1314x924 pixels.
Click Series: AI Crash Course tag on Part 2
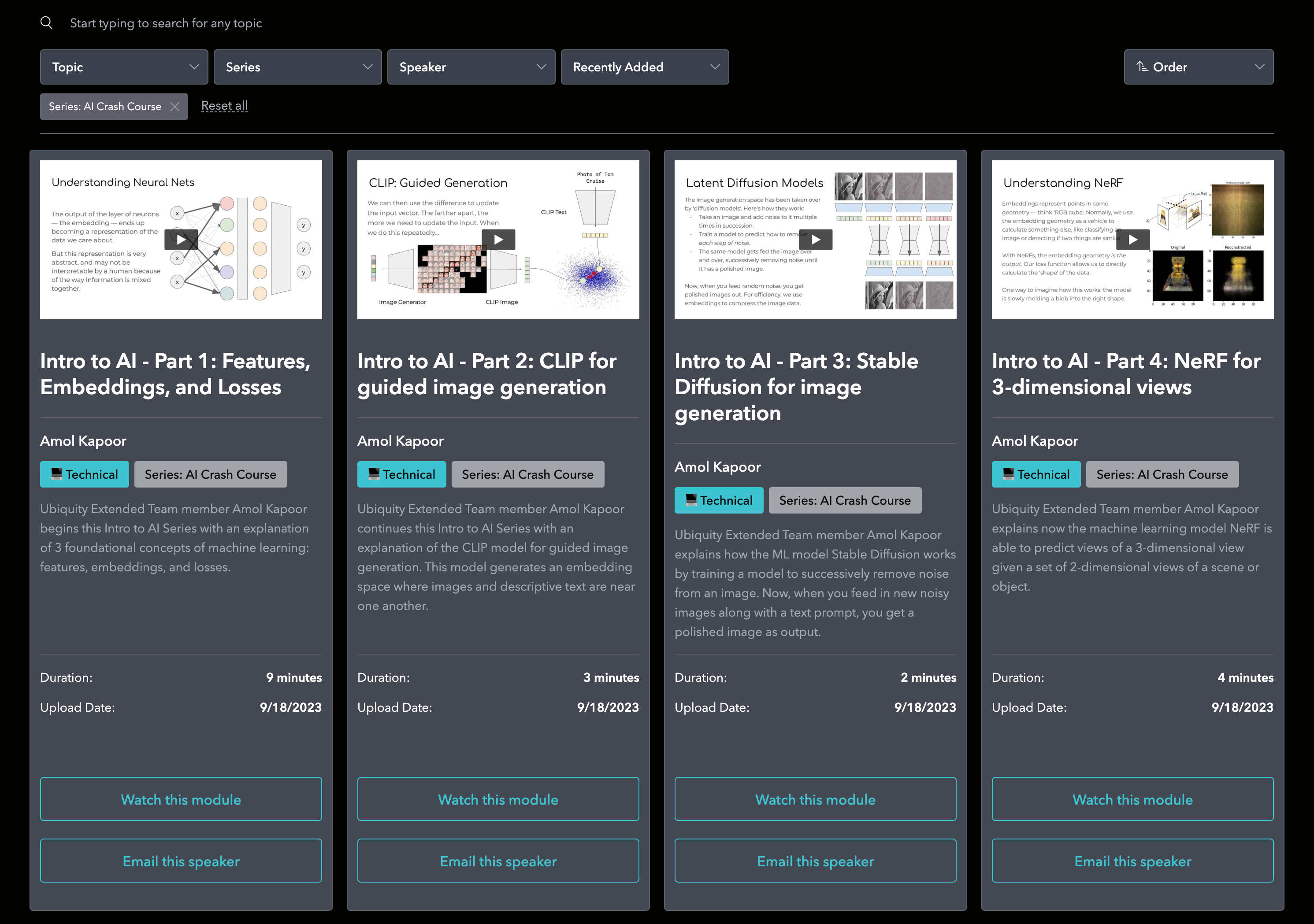[x=527, y=474]
